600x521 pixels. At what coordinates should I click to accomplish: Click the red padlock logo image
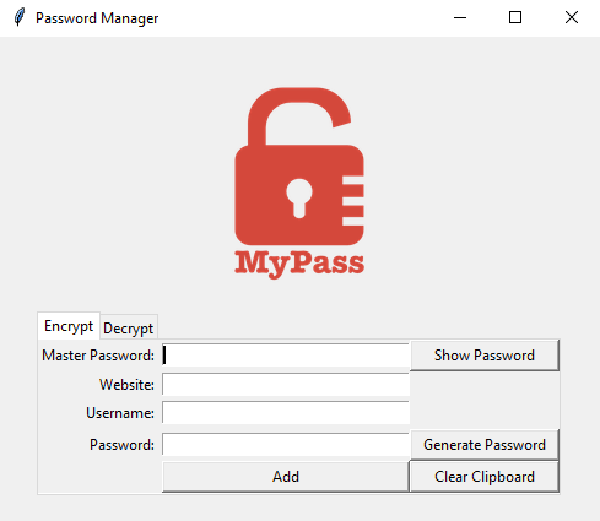299,165
